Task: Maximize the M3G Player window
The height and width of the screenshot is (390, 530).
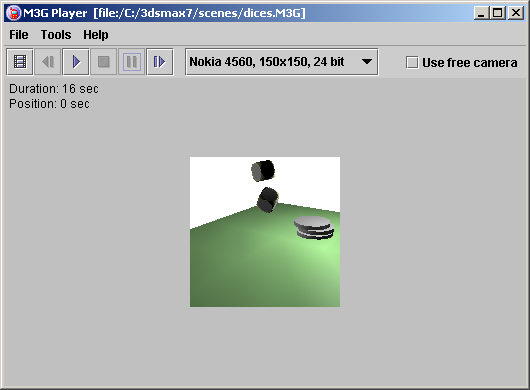Action: point(498,13)
